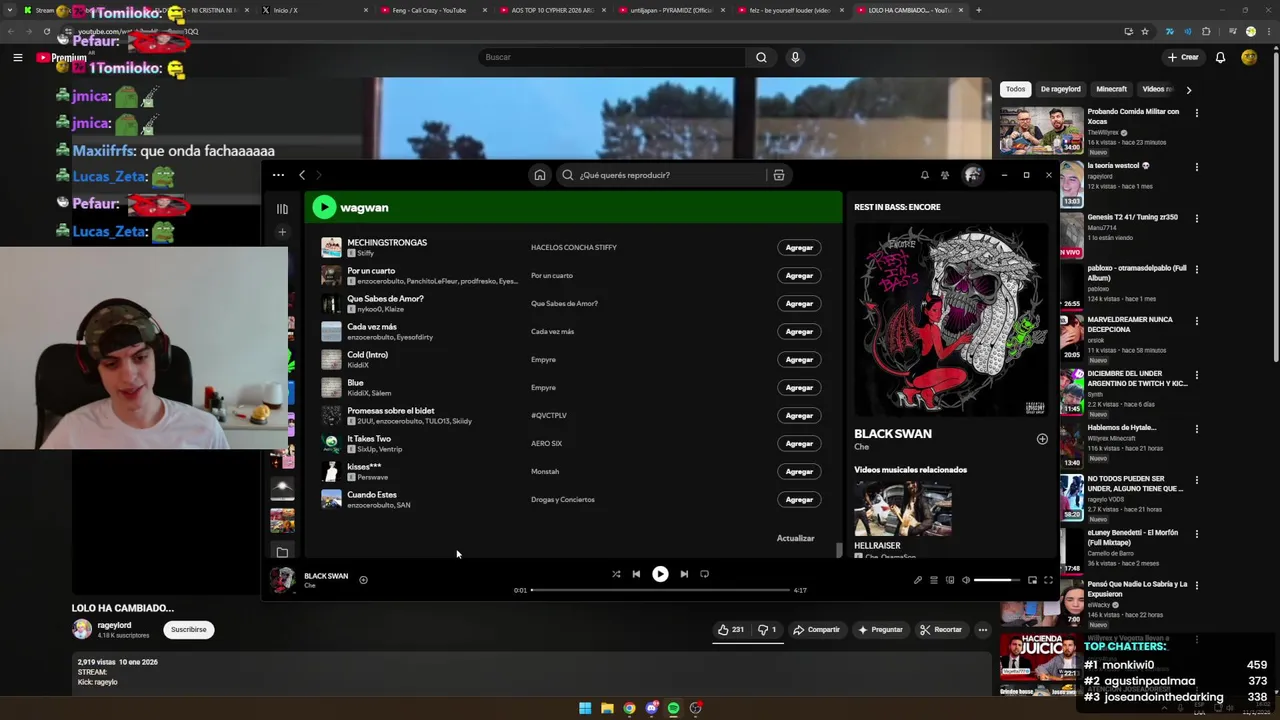The width and height of the screenshot is (1280, 720).
Task: Seek on the Spotify song progress bar
Action: tap(660, 590)
